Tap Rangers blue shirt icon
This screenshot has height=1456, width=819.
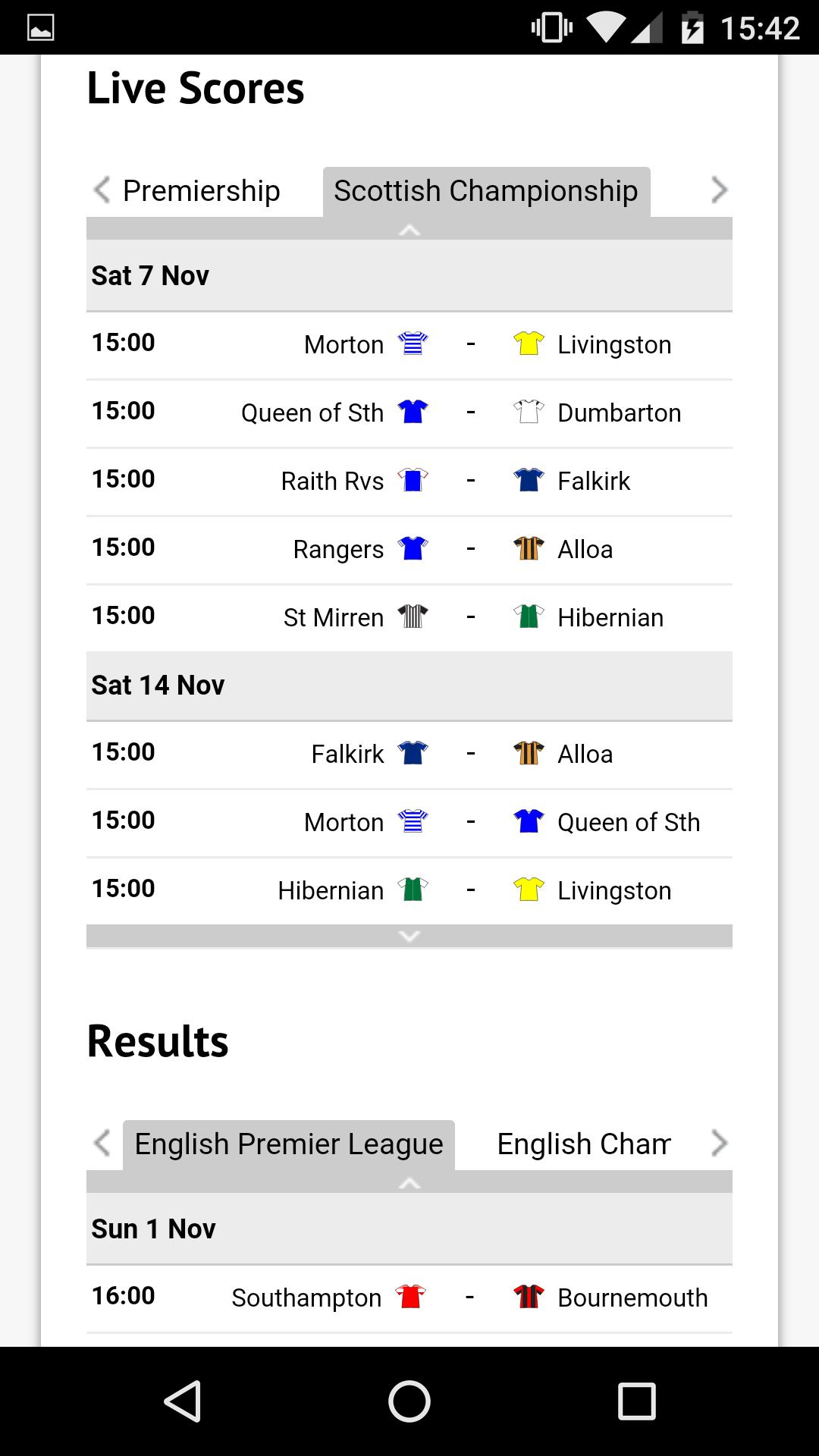(413, 548)
